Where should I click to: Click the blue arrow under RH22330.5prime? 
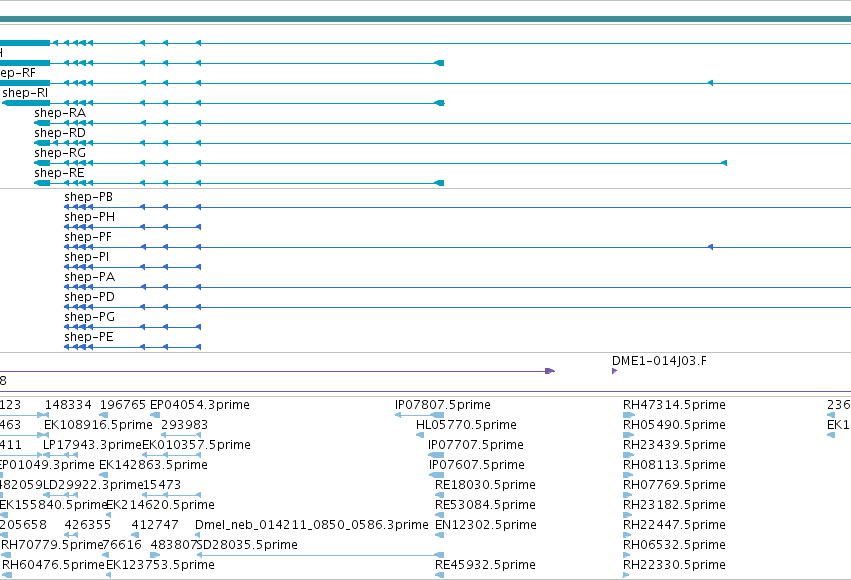click(x=626, y=575)
